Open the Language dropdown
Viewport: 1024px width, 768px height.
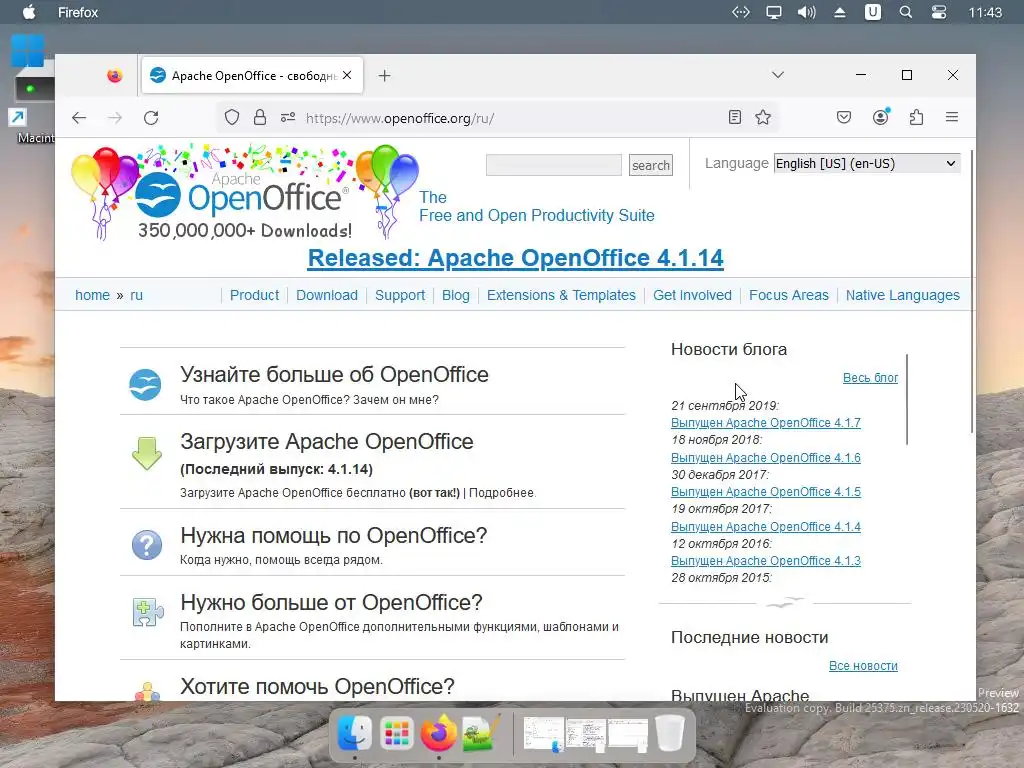tap(867, 163)
